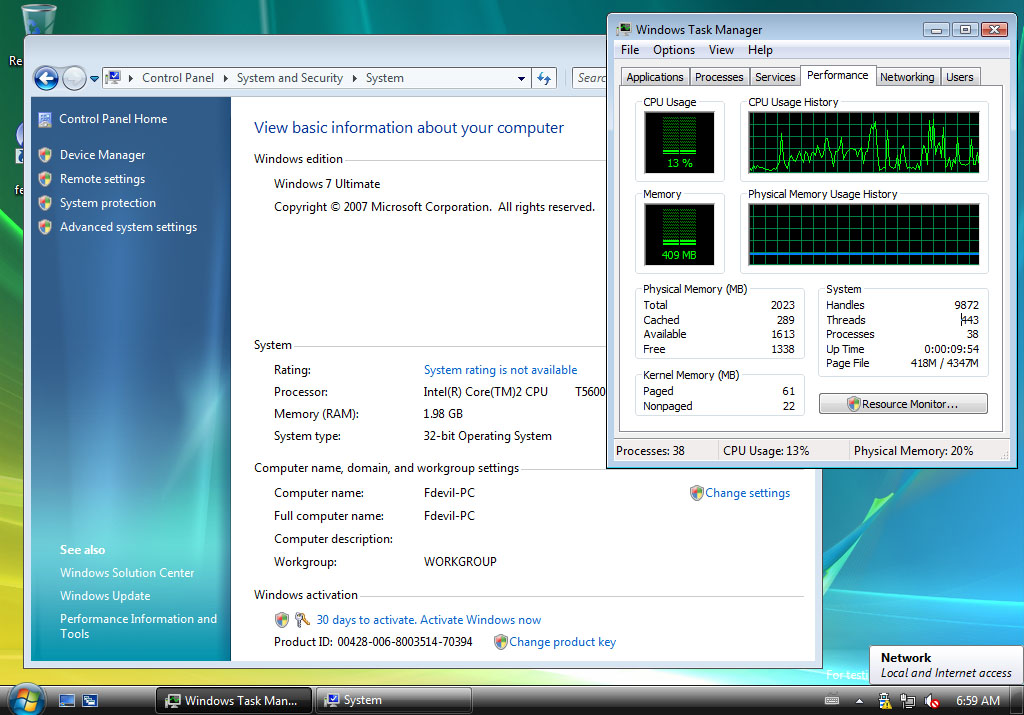Click the muted volume tray icon
This screenshot has width=1024, height=715.
click(932, 701)
